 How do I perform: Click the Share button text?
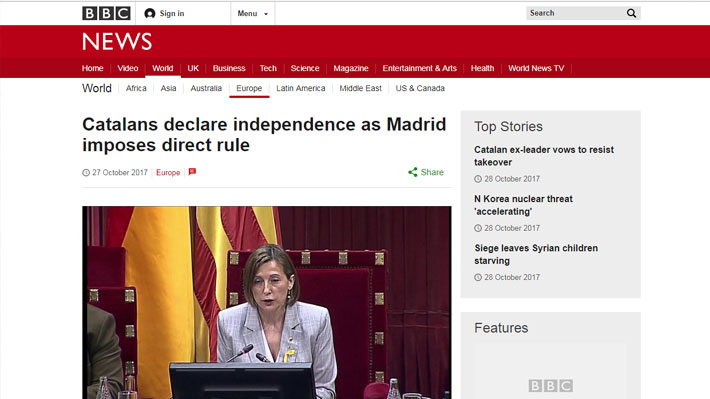coord(432,172)
